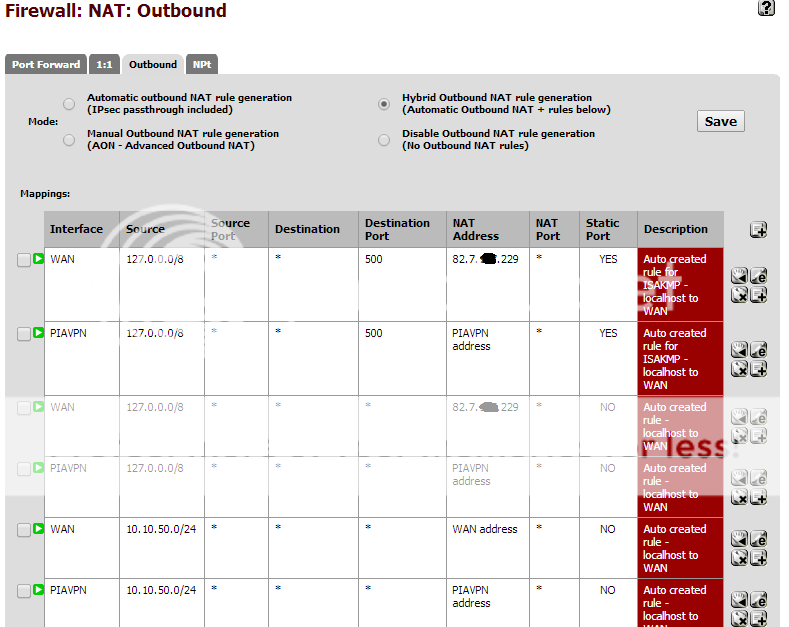Duplicate the PIAVPN ISAKMP rule via plus icon
This screenshot has width=789, height=627.
(x=758, y=368)
